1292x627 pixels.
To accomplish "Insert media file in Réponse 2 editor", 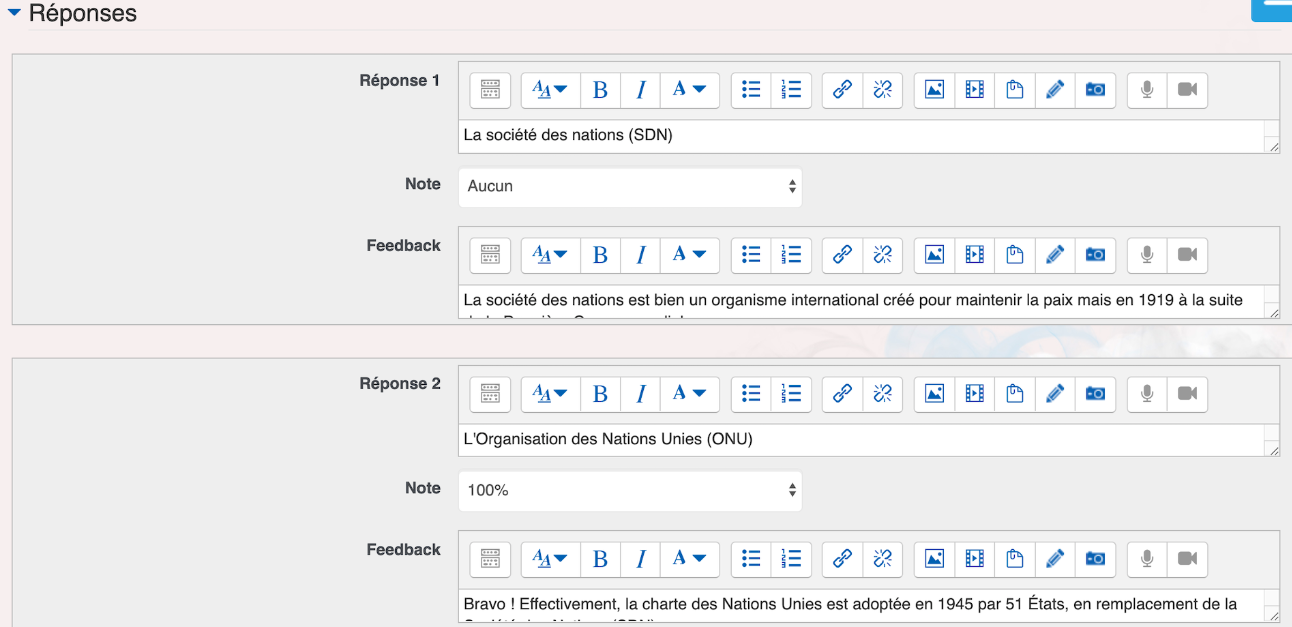I will coord(974,393).
